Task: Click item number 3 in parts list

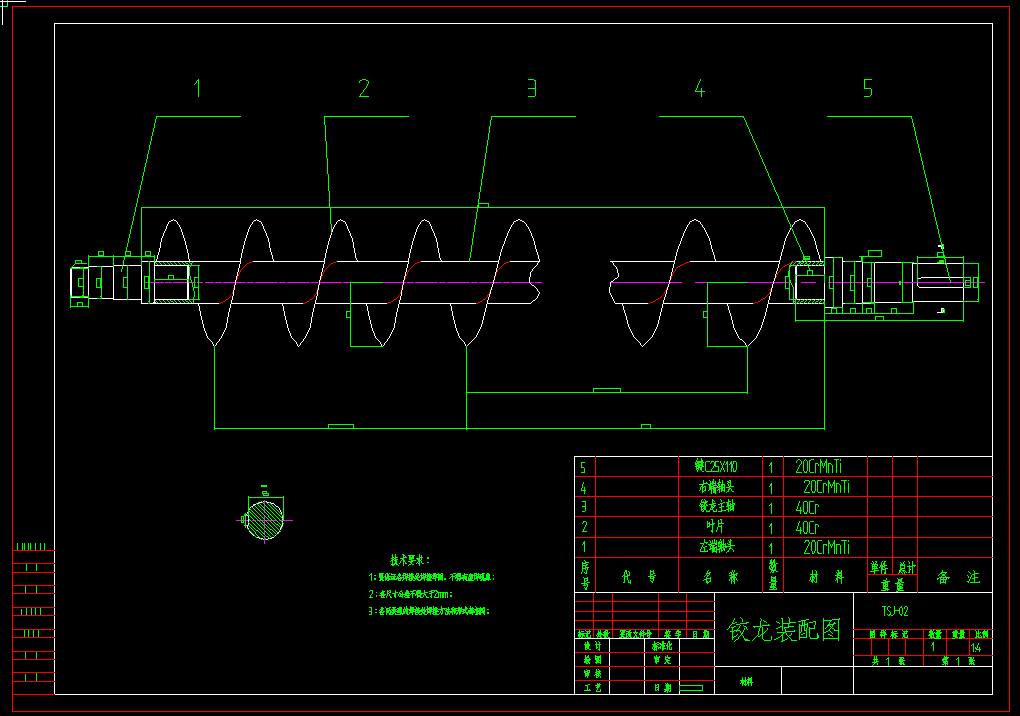Action: [x=583, y=507]
